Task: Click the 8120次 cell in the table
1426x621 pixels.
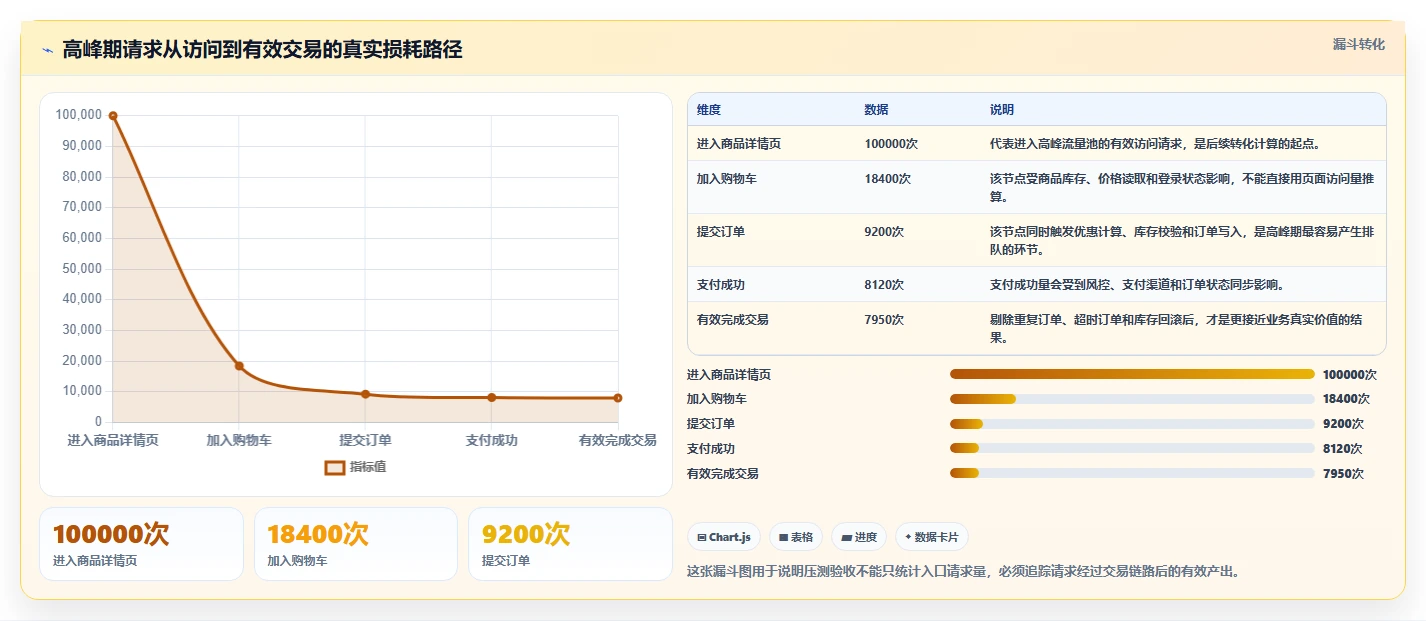Action: tap(884, 285)
